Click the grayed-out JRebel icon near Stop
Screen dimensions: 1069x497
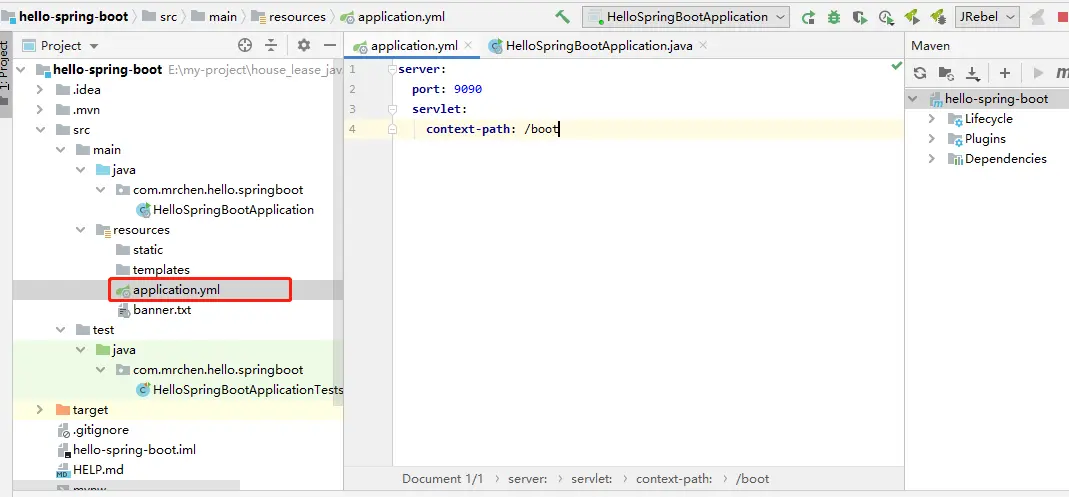[1037, 17]
